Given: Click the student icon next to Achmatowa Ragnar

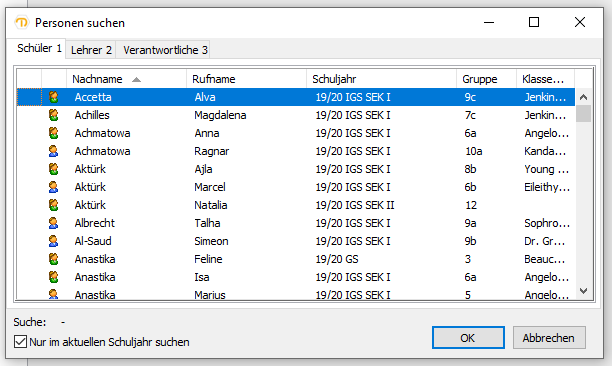Looking at the screenshot, I should (53, 151).
